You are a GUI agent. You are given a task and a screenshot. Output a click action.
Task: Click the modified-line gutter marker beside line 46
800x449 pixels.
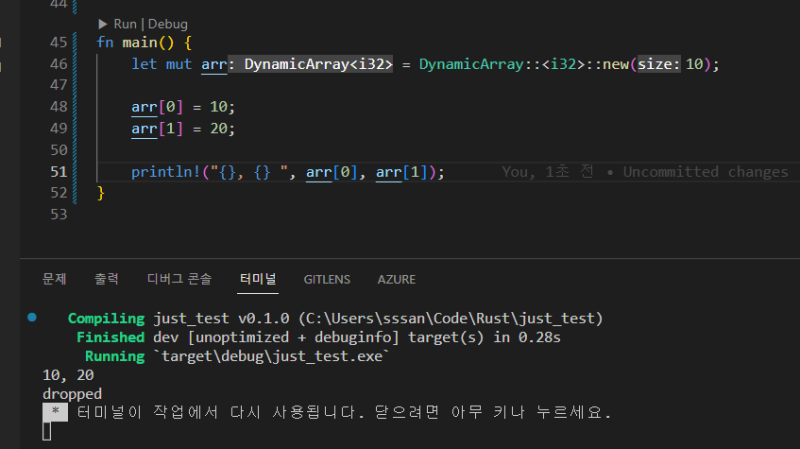pos(2,64)
